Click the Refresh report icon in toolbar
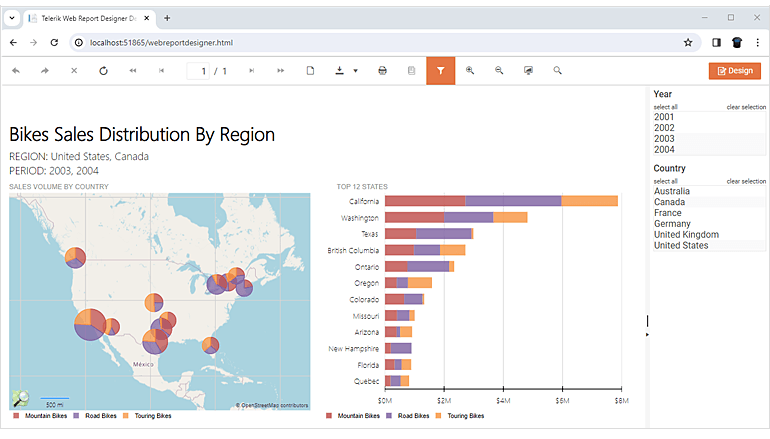The image size is (770, 439). [103, 71]
